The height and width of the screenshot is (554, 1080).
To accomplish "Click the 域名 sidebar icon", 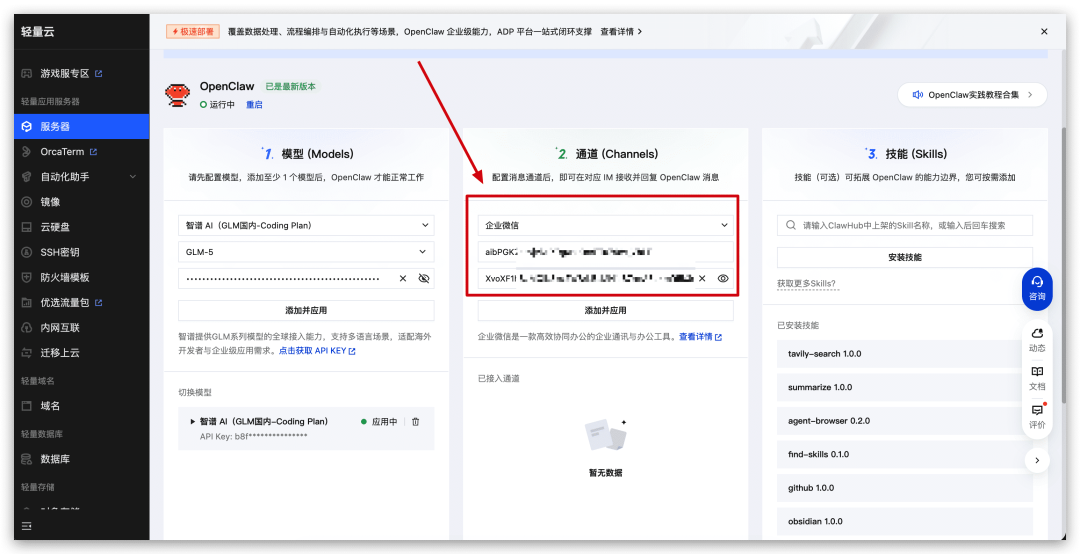I will pyautogui.click(x=27, y=406).
